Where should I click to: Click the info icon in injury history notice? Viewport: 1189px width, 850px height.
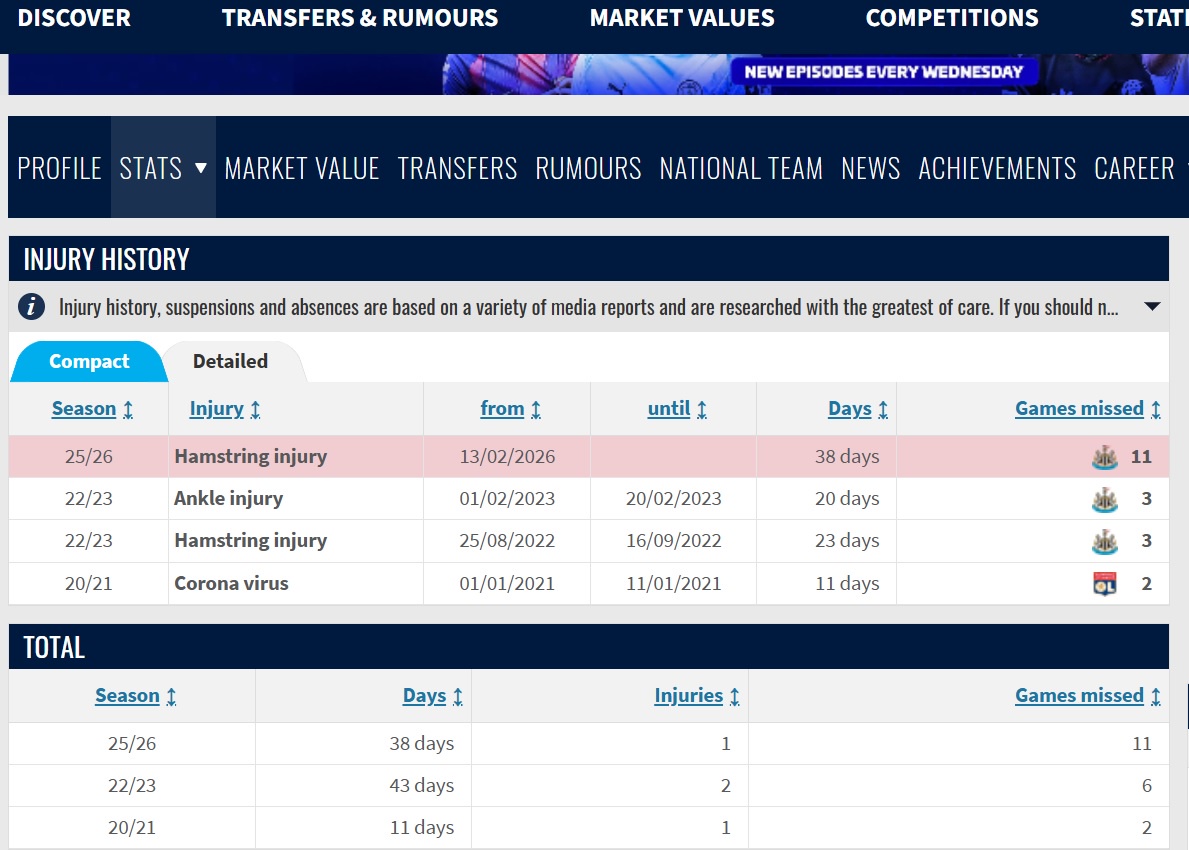coord(32,307)
